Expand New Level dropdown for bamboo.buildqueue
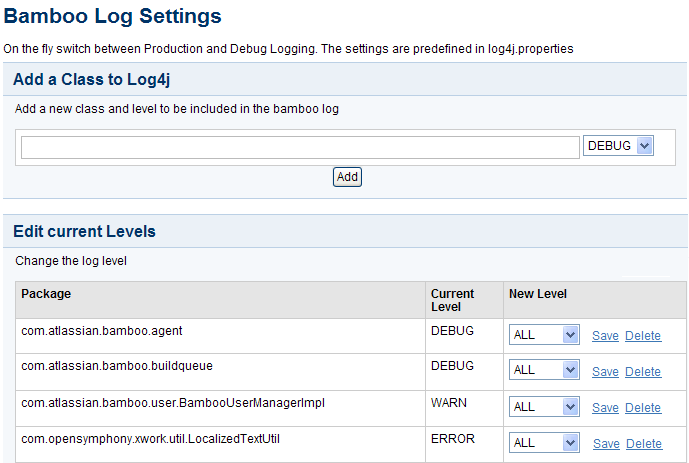The image size is (689, 463). (x=544, y=370)
